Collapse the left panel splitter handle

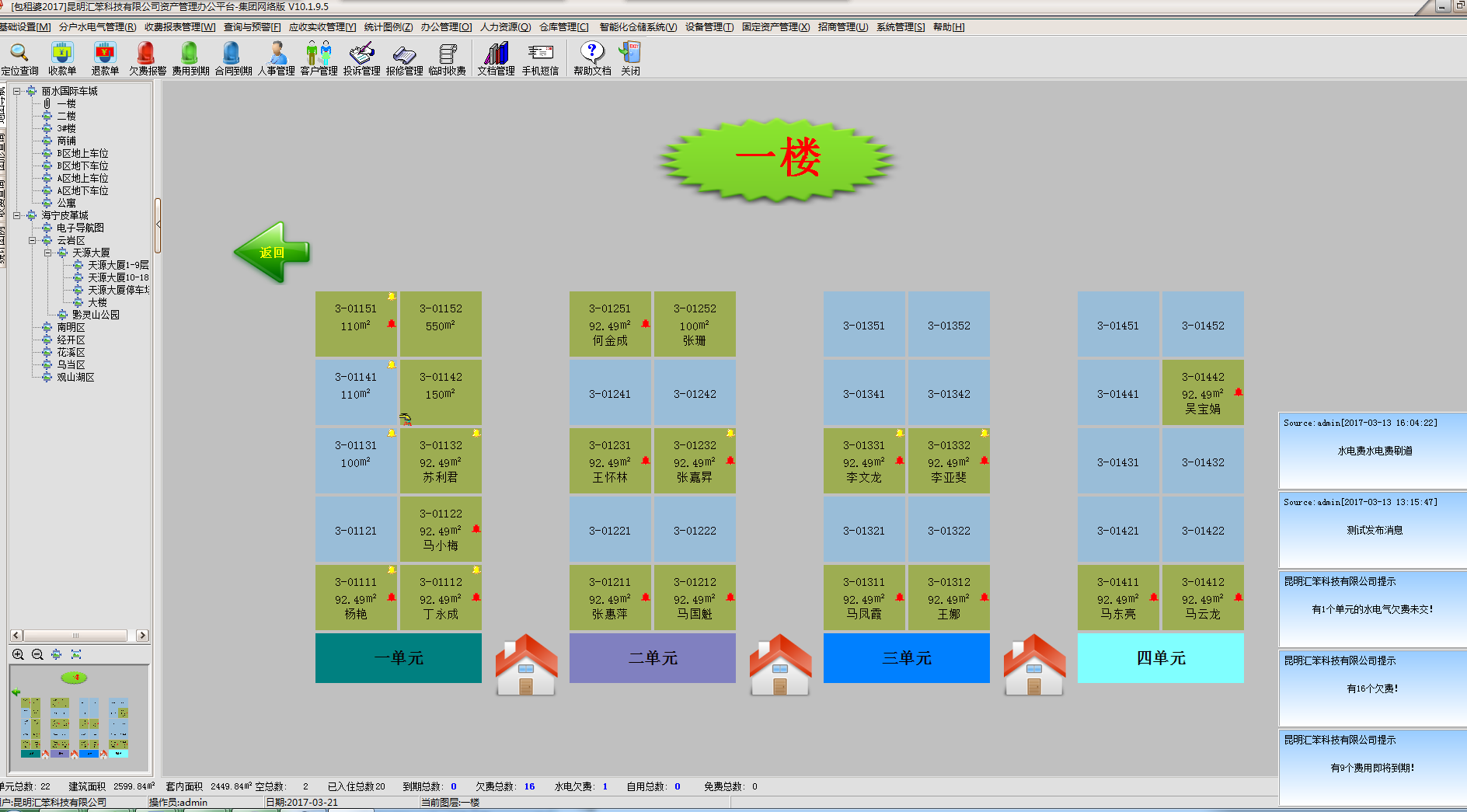pos(158,225)
